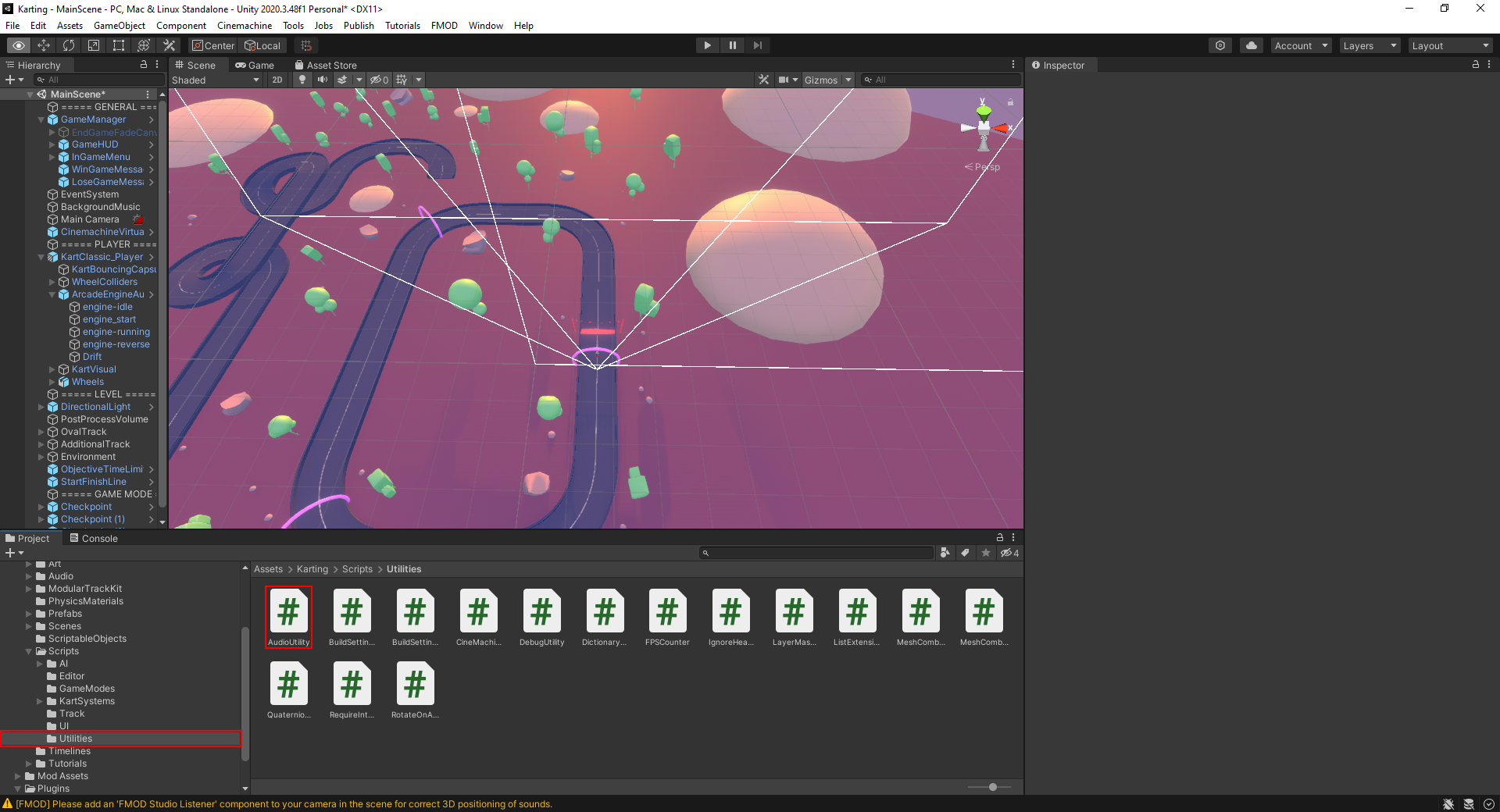Toggle scene lighting with the lightbulb
The height and width of the screenshot is (812, 1500).
tap(302, 80)
